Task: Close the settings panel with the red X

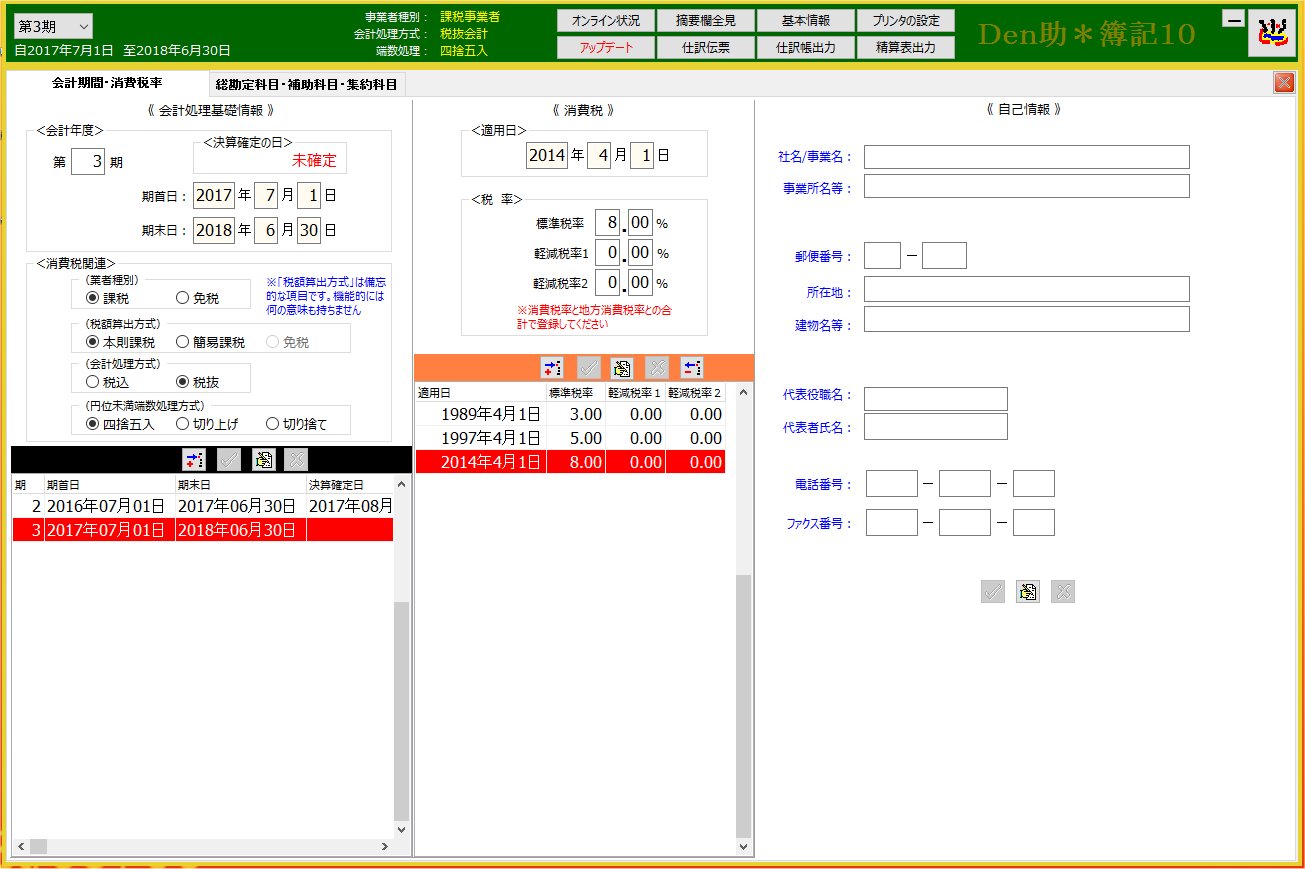Action: coord(1284,83)
